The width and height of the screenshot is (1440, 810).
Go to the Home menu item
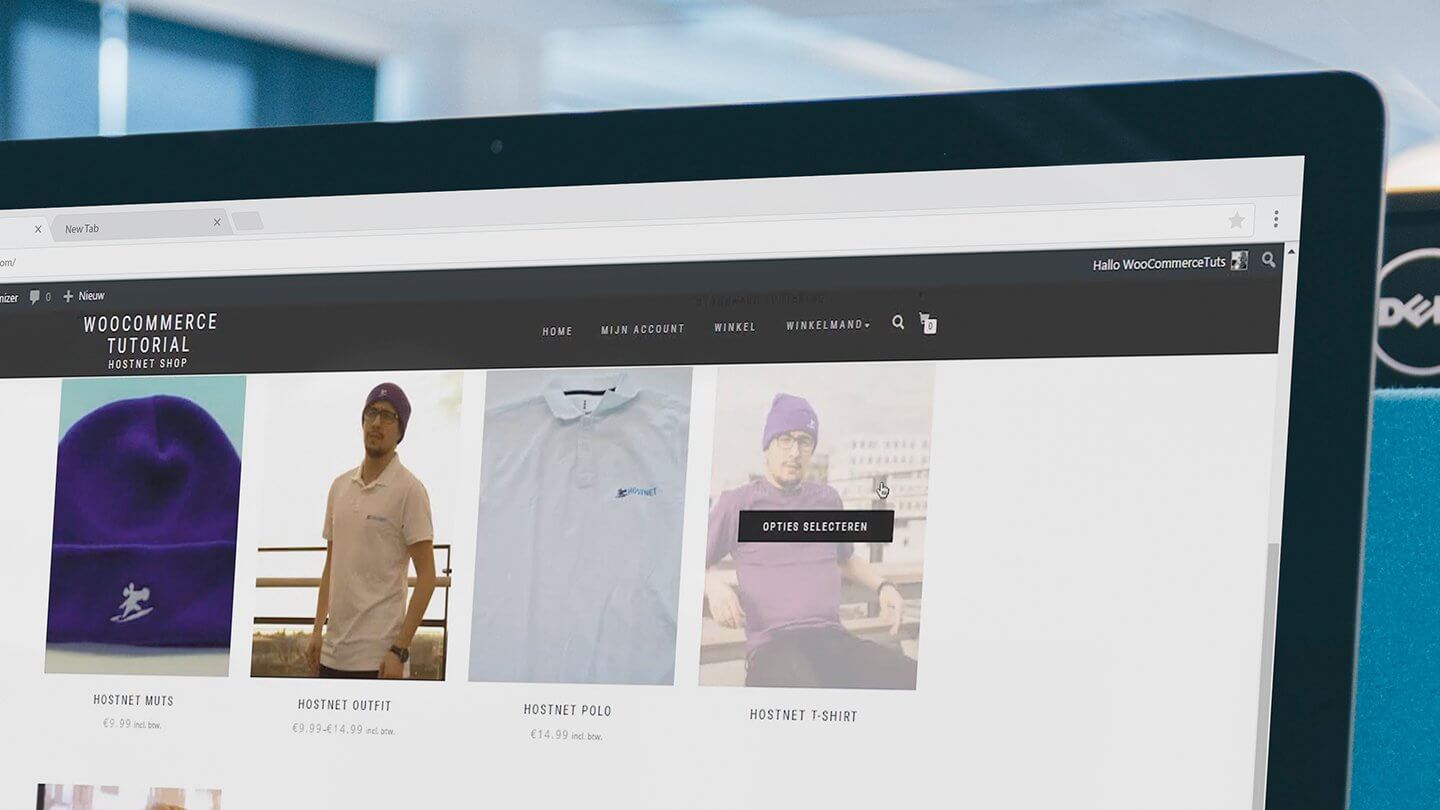point(557,332)
